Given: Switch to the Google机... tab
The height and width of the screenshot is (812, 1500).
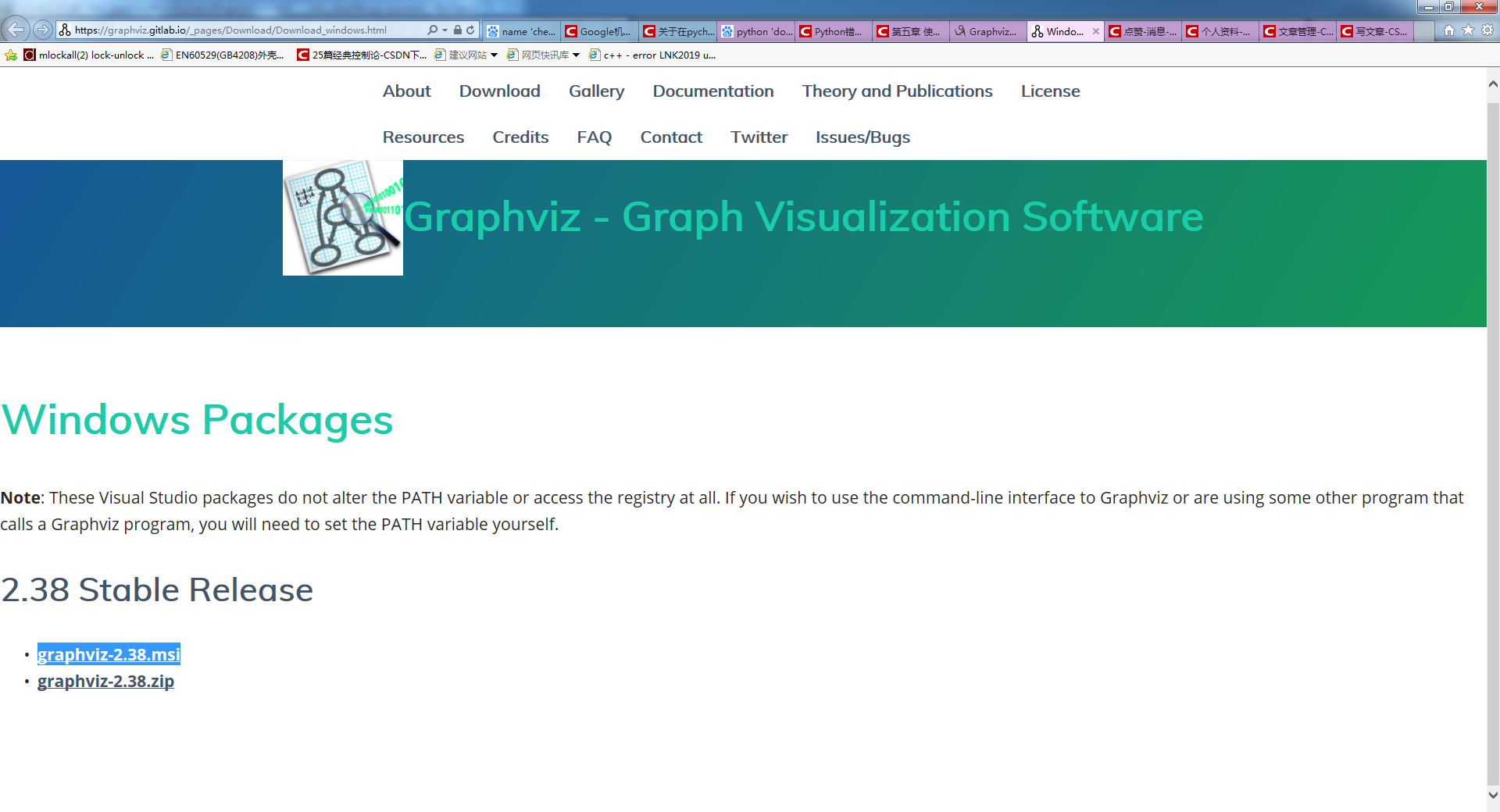Looking at the screenshot, I should click(599, 31).
